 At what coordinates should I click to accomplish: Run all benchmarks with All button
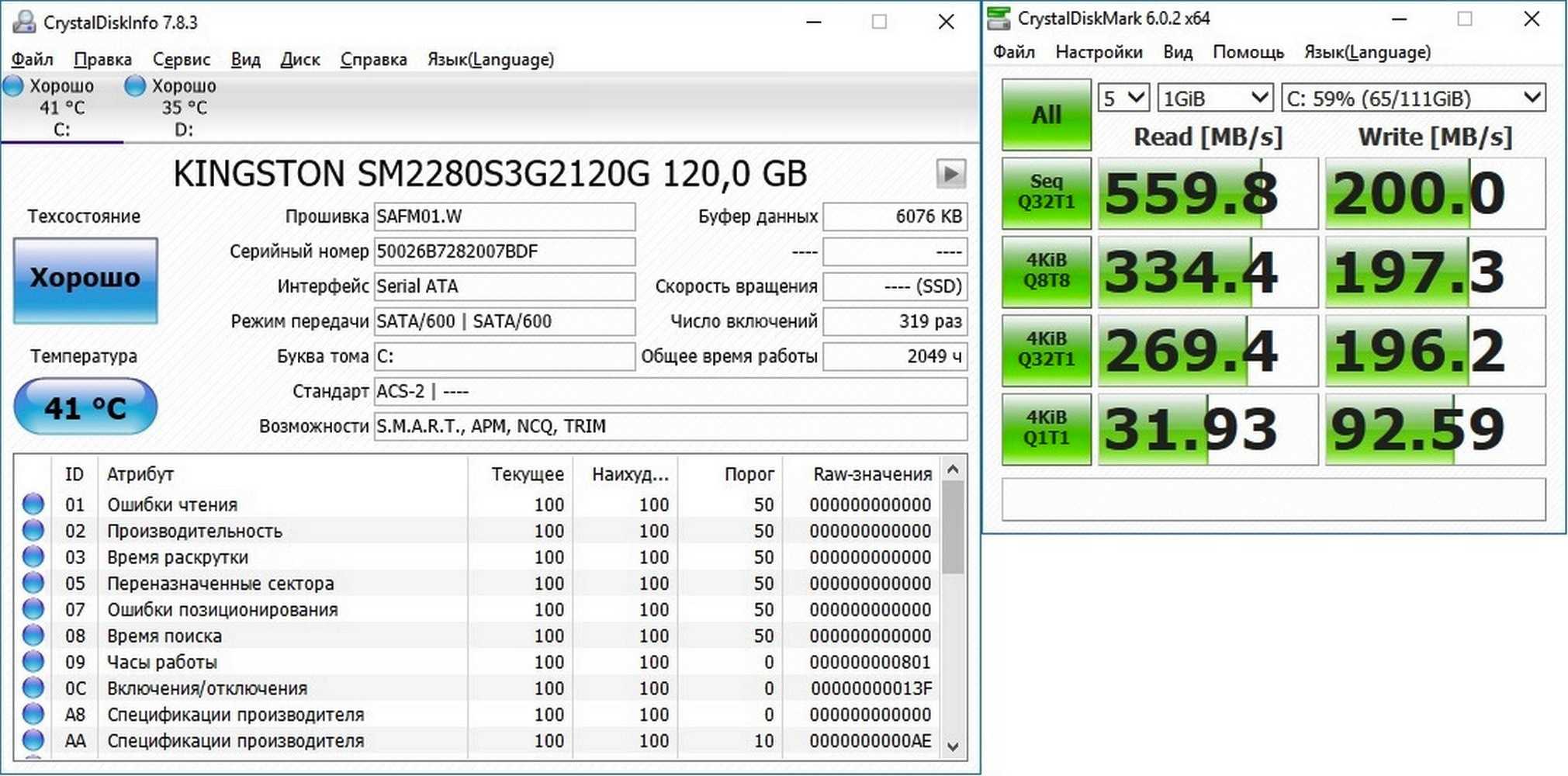pyautogui.click(x=1047, y=115)
